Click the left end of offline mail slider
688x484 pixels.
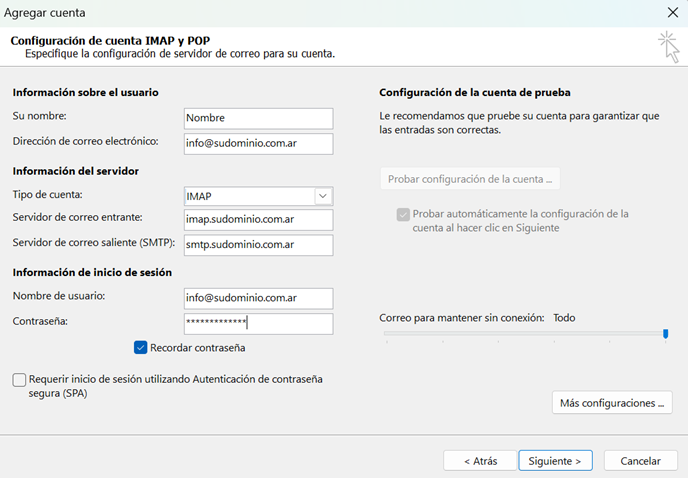(x=386, y=334)
